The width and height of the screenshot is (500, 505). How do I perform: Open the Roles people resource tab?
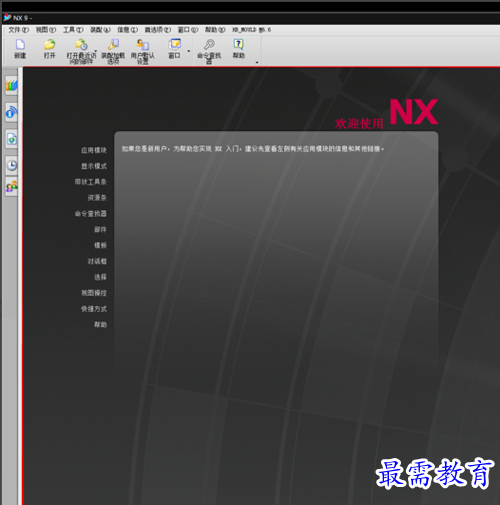click(11, 187)
